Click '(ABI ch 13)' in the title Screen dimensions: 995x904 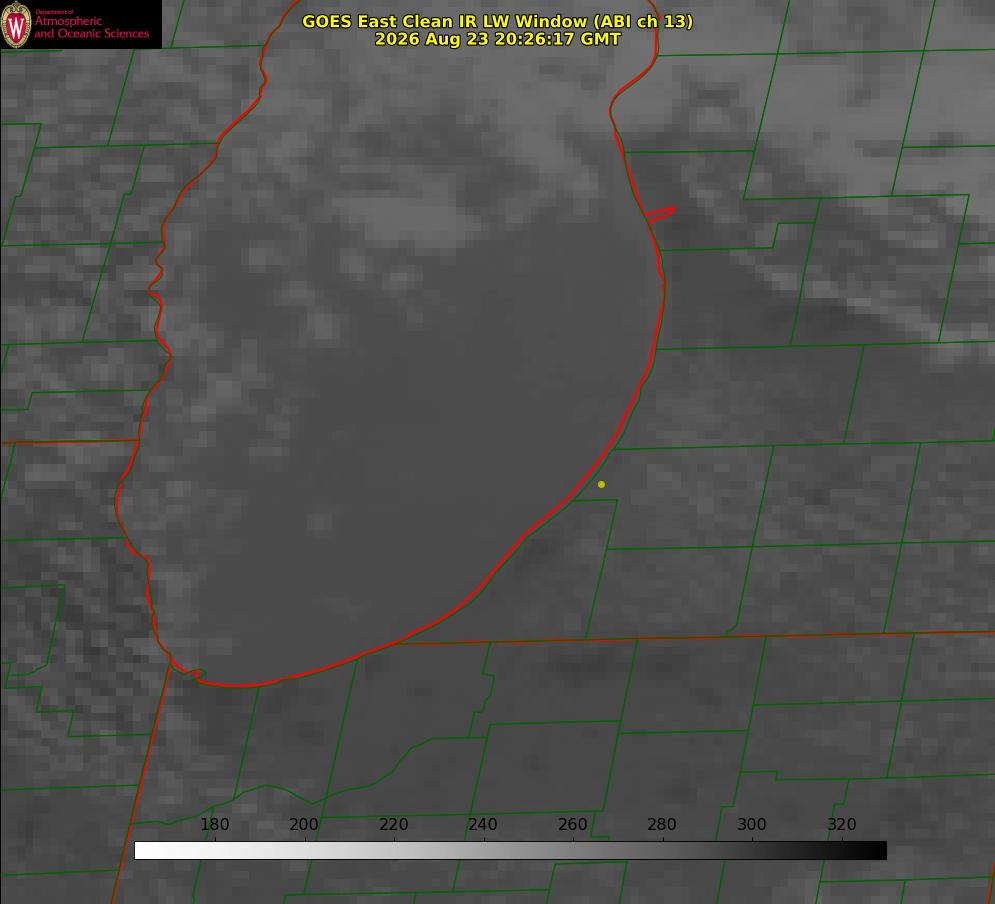point(642,21)
